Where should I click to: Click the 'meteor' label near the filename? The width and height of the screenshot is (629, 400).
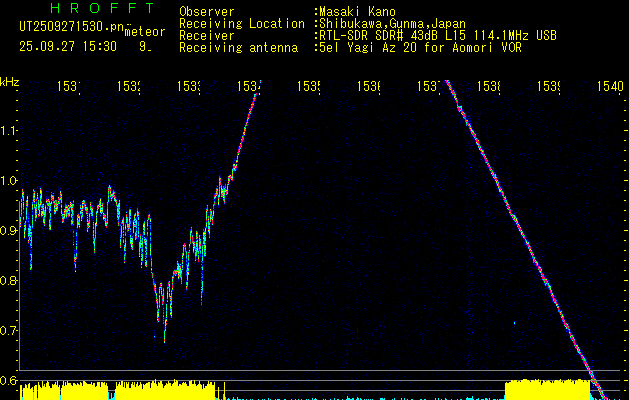click(145, 32)
